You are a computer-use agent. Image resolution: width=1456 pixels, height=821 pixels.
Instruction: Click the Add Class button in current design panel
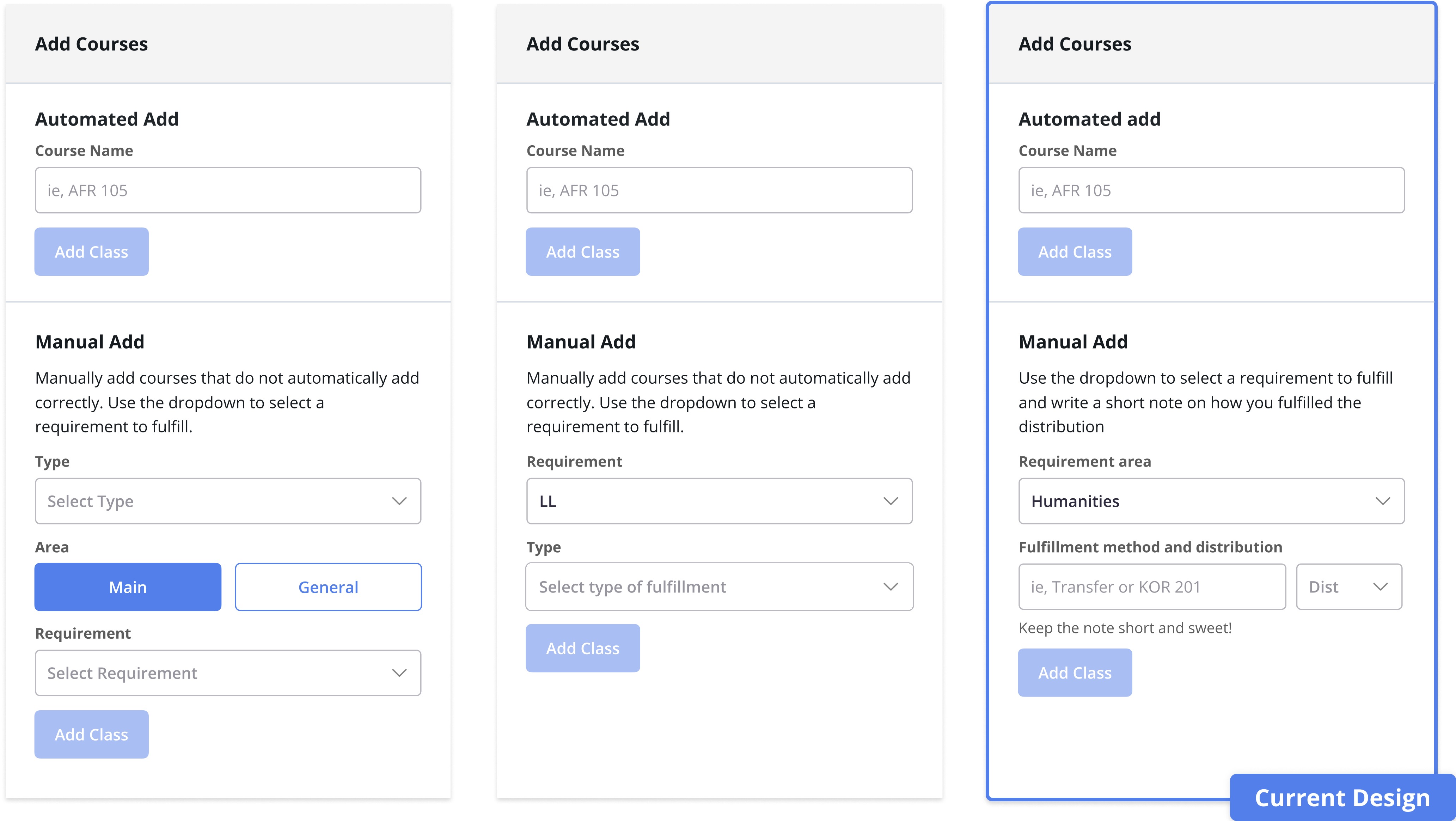tap(1075, 672)
